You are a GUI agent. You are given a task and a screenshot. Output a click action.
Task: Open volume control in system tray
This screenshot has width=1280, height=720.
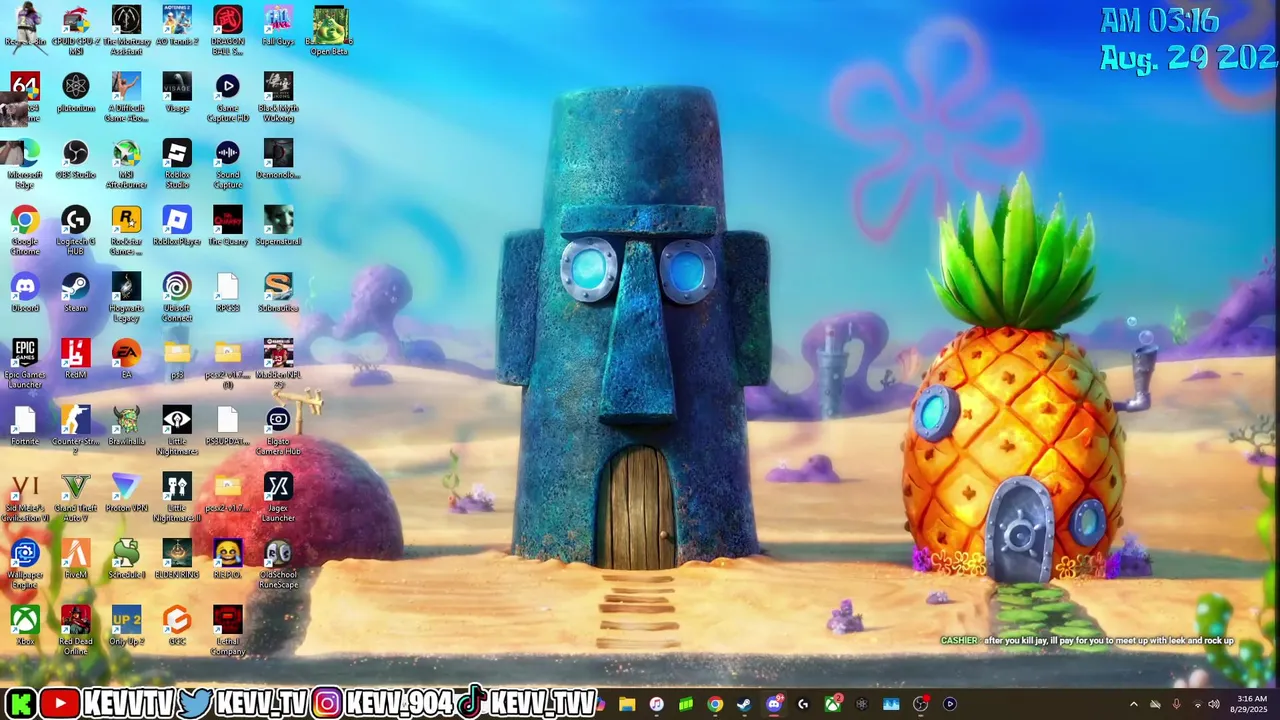click(x=1214, y=704)
